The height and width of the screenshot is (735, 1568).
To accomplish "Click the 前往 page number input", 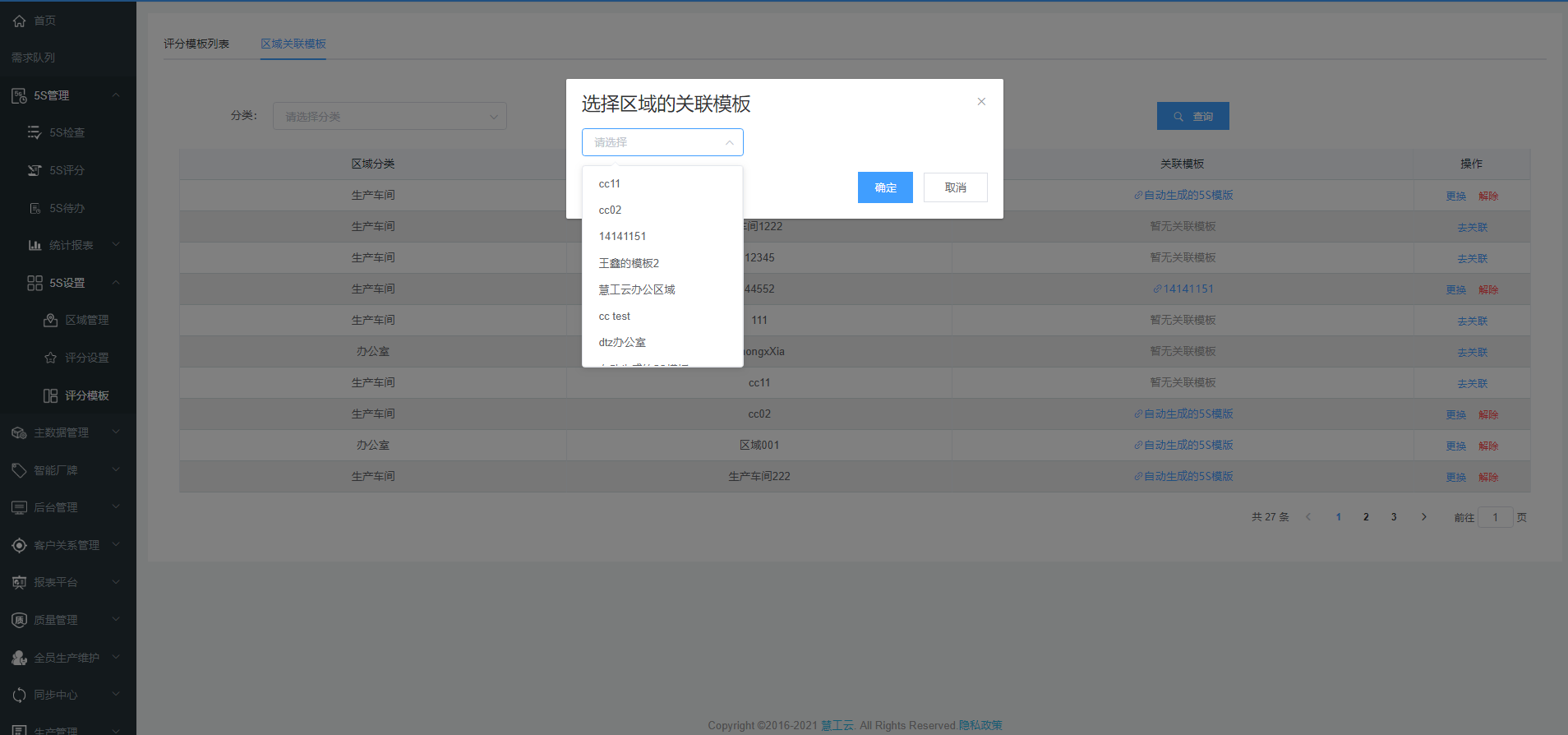I will pos(1495,517).
